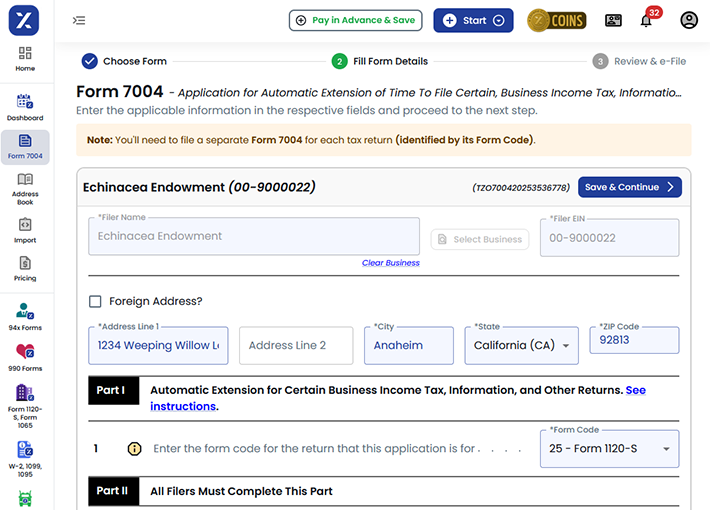Image resolution: width=710 pixels, height=510 pixels.
Task: Click Pay in Advance & Save
Action: (x=355, y=20)
